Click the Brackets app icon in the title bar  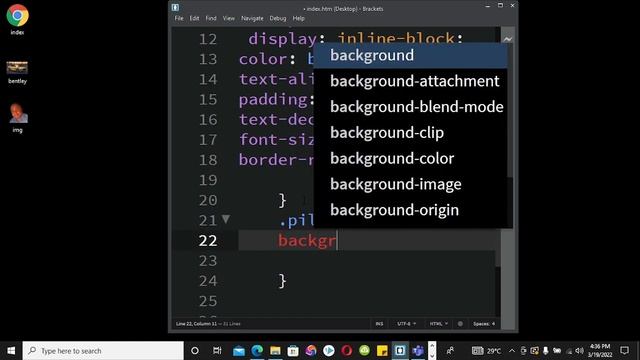click(175, 7)
